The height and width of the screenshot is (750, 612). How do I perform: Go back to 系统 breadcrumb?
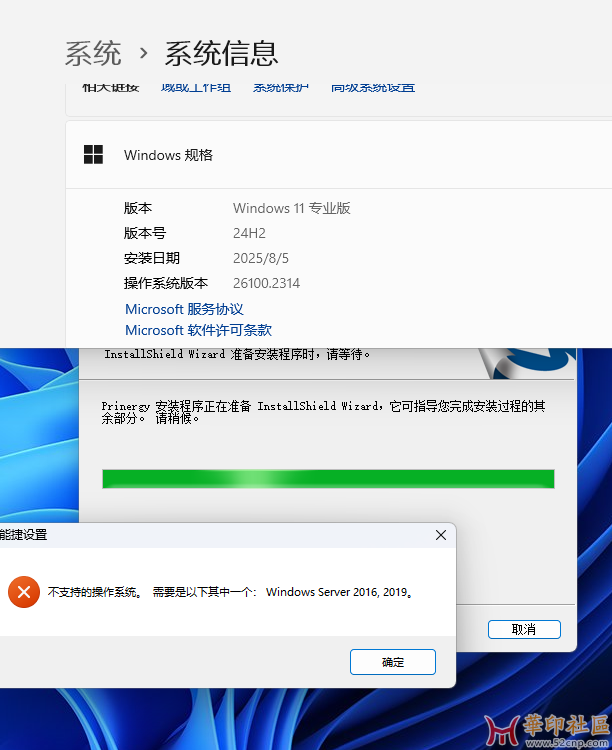pos(93,53)
